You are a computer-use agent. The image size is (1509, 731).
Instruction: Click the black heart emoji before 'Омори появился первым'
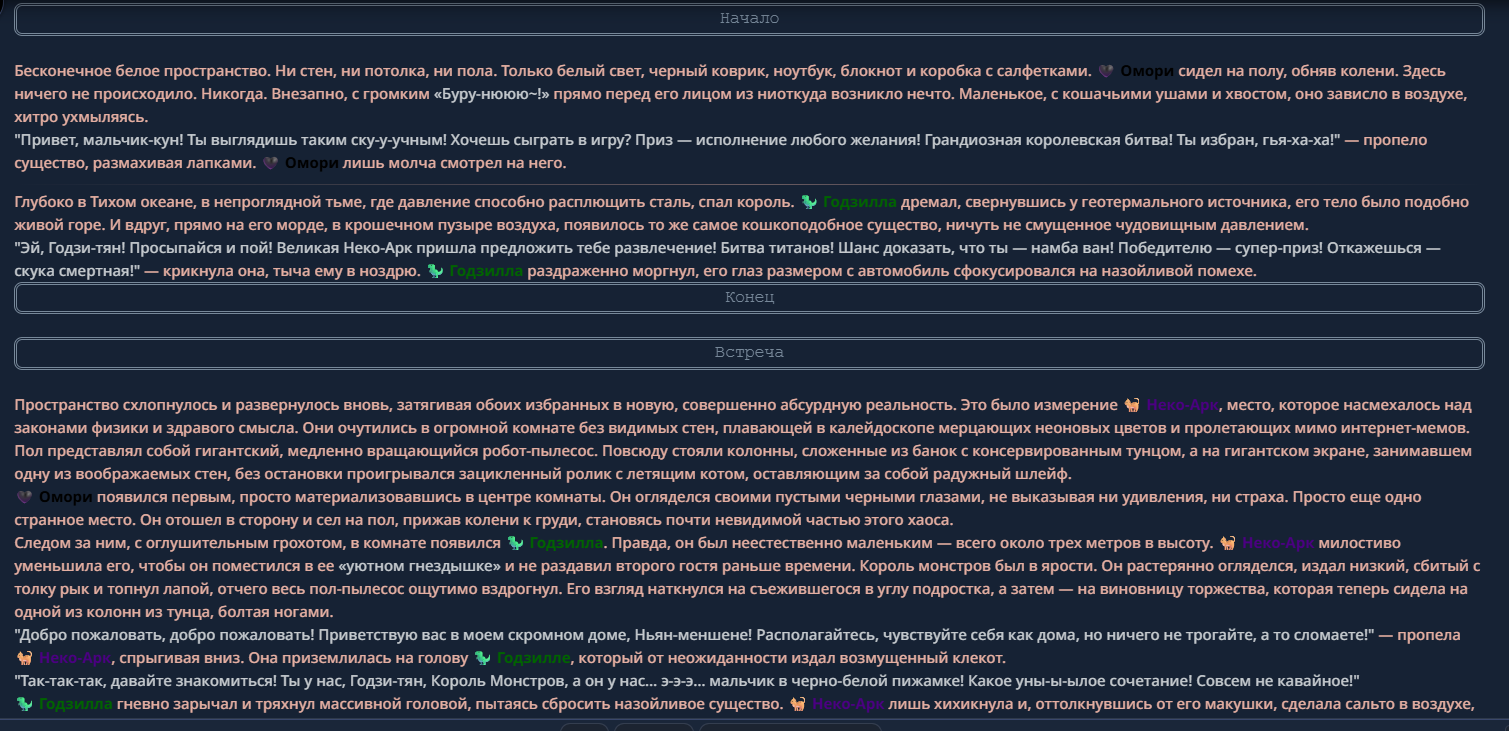tap(26, 497)
